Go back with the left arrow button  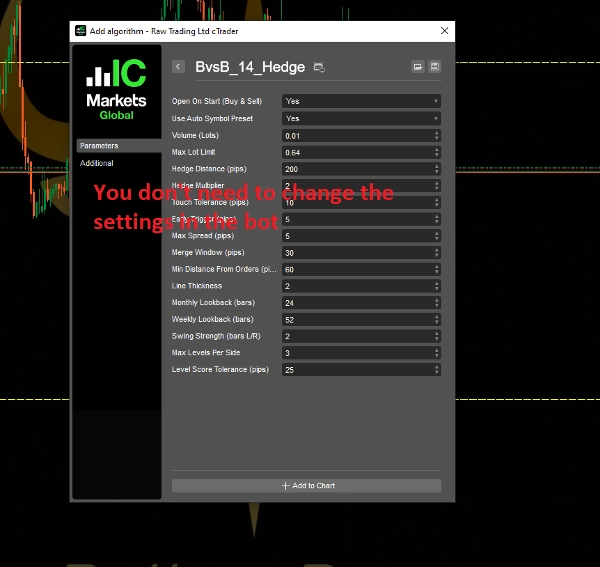(x=178, y=67)
